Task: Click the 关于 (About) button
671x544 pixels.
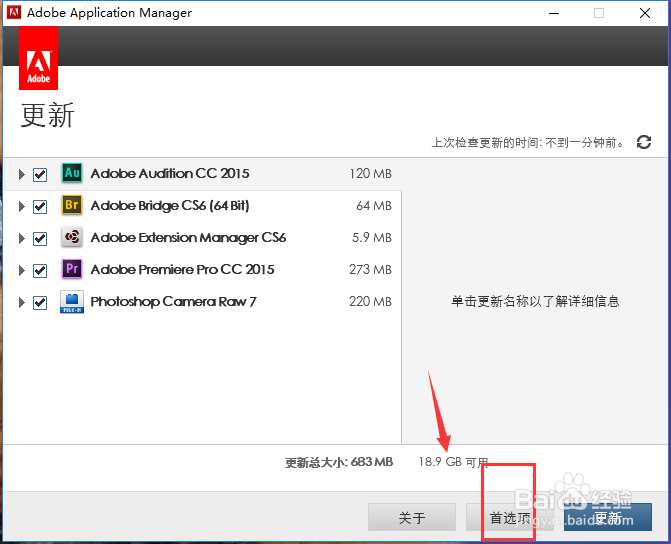Action: (412, 517)
